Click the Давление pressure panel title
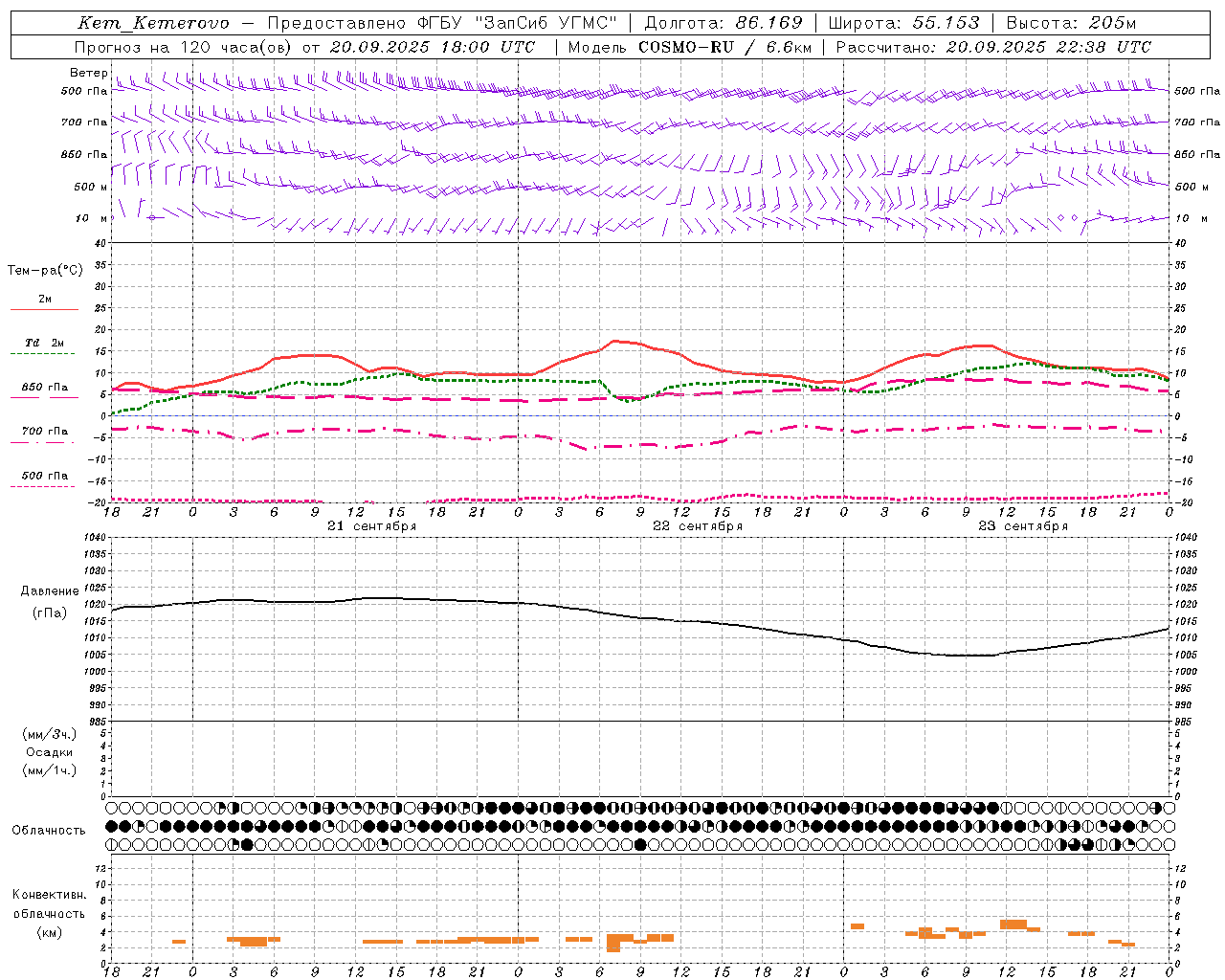Screen dimensions: 1225x980 50,591
